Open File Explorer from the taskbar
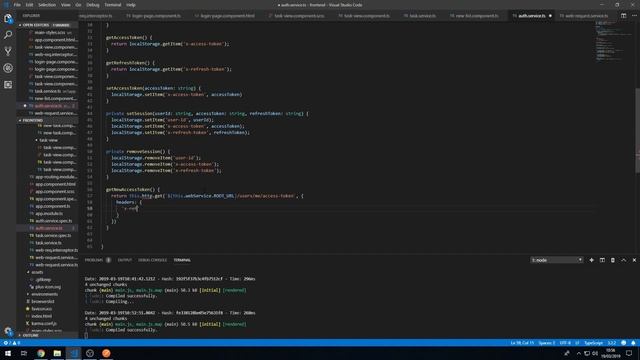 click(57, 353)
